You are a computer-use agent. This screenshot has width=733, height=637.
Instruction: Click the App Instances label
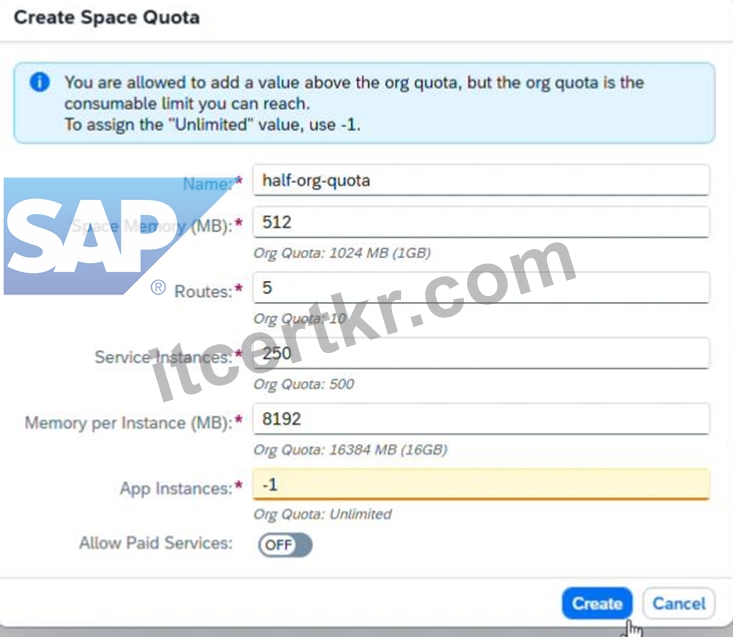click(x=176, y=488)
